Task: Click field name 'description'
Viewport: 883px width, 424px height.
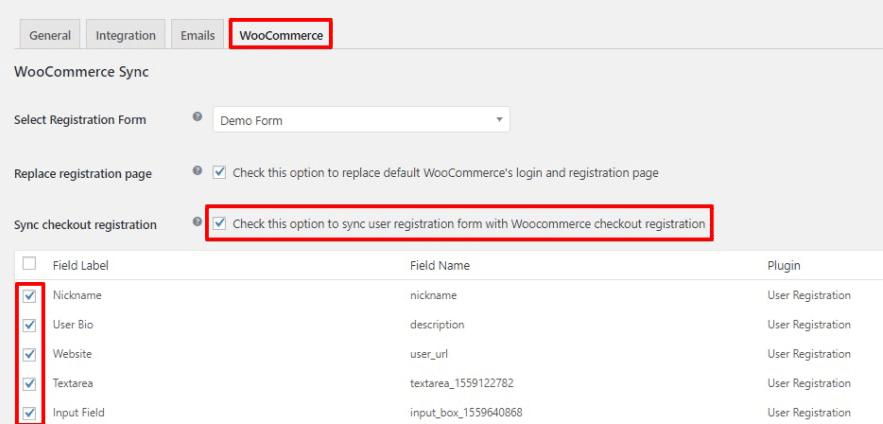Action: tap(438, 324)
